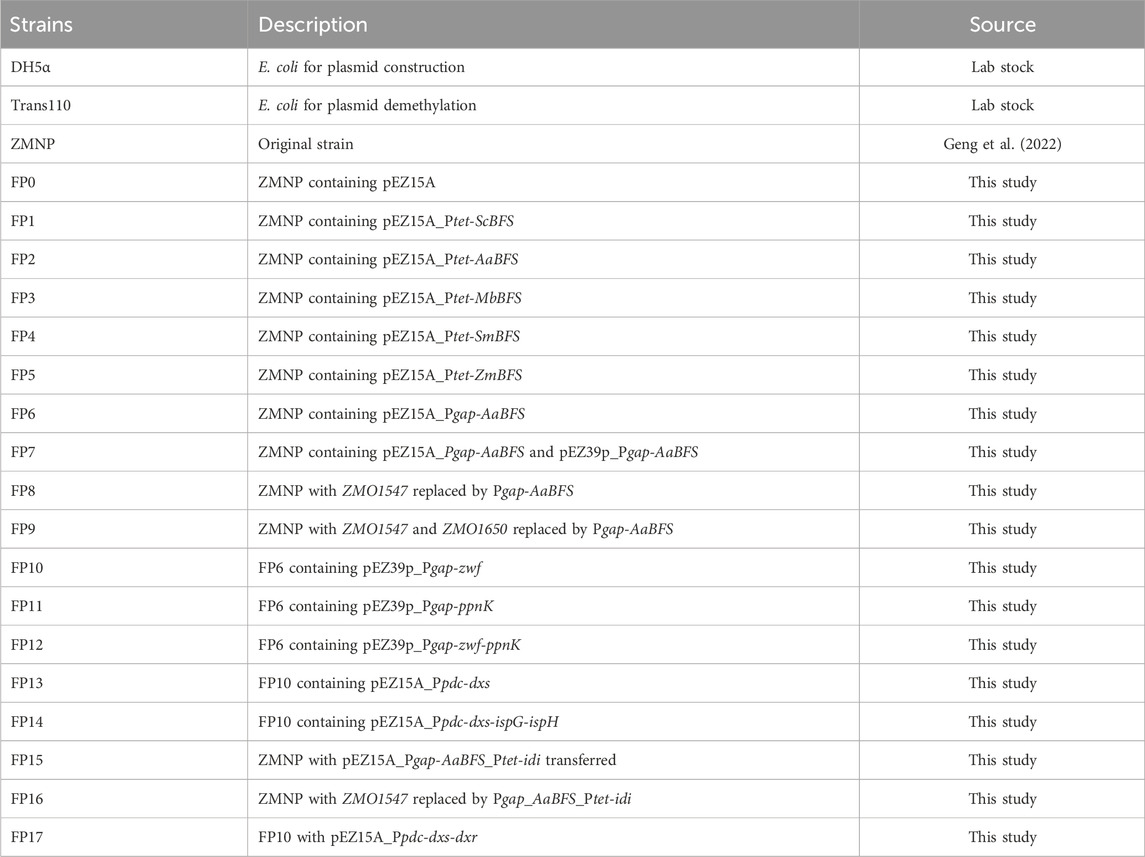The height and width of the screenshot is (857, 1145).
Task: Select the Trans110 strain cell
Action: point(123,106)
